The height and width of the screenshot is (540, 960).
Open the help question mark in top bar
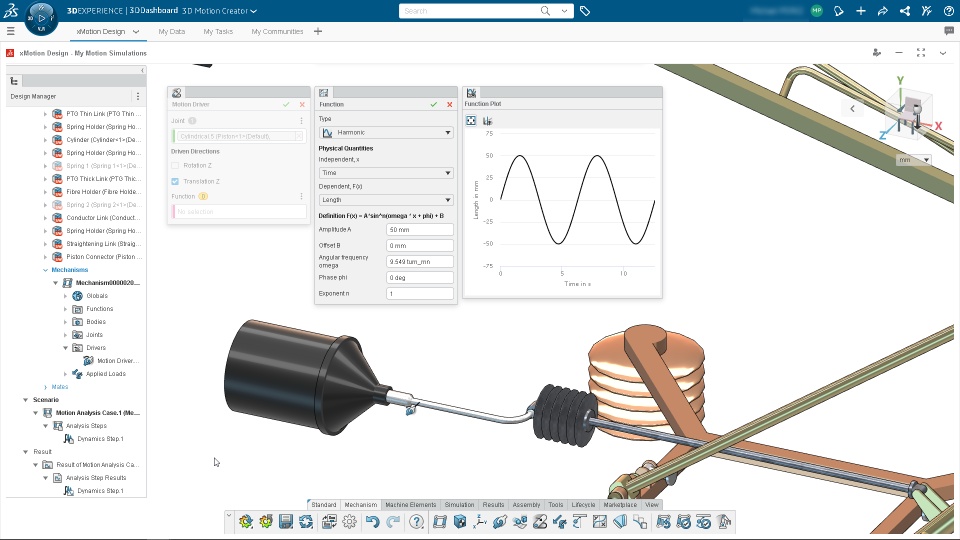click(948, 11)
